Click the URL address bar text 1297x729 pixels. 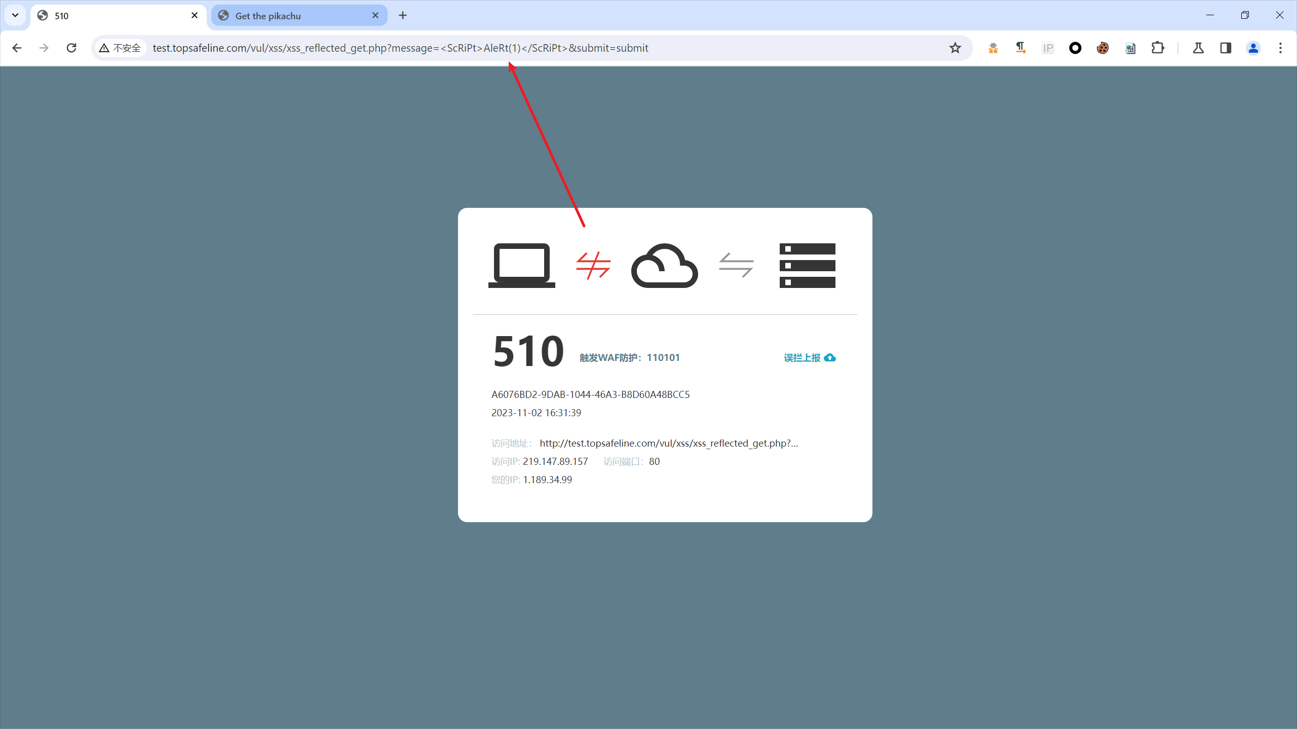[400, 48]
